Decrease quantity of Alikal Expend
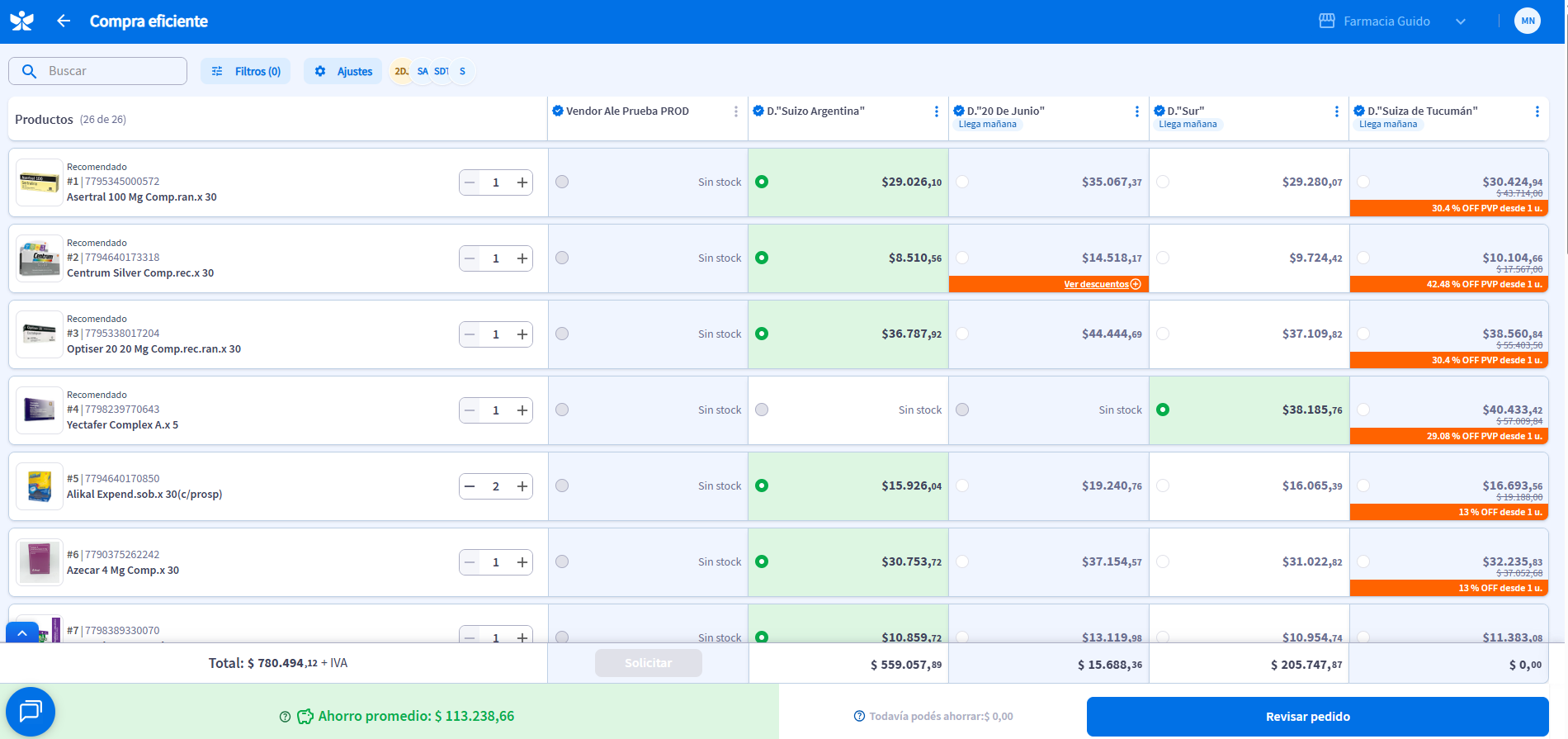 (x=470, y=486)
